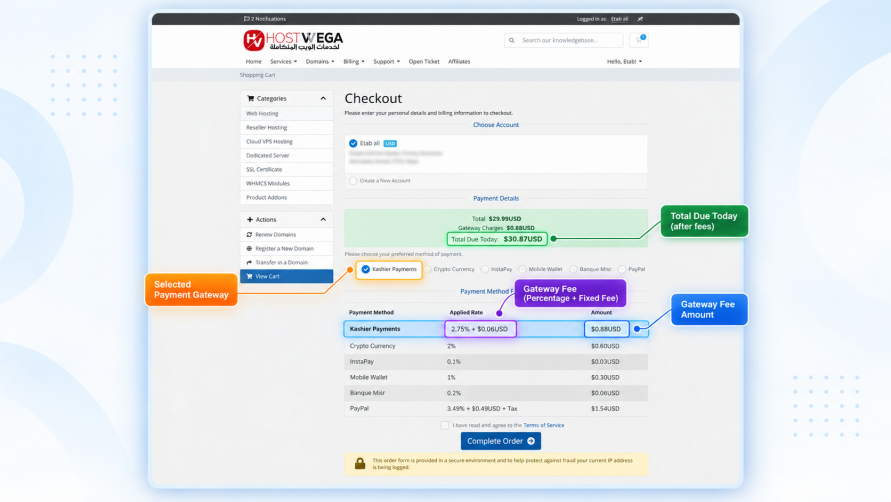Tick the Terms of Service agreement checkbox
This screenshot has height=502, width=891.
click(x=444, y=425)
